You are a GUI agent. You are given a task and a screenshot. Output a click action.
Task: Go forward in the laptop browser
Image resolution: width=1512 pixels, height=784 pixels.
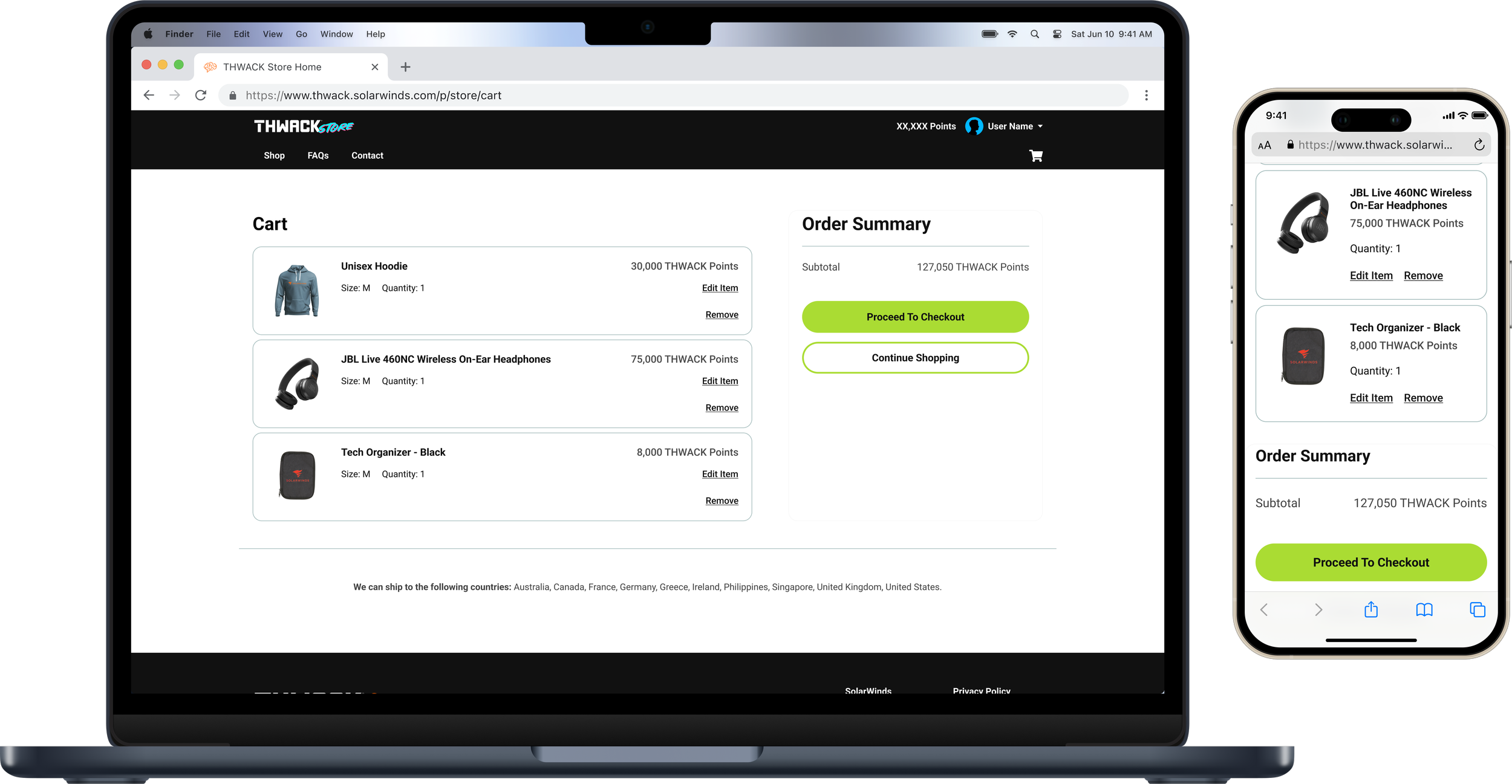175,95
